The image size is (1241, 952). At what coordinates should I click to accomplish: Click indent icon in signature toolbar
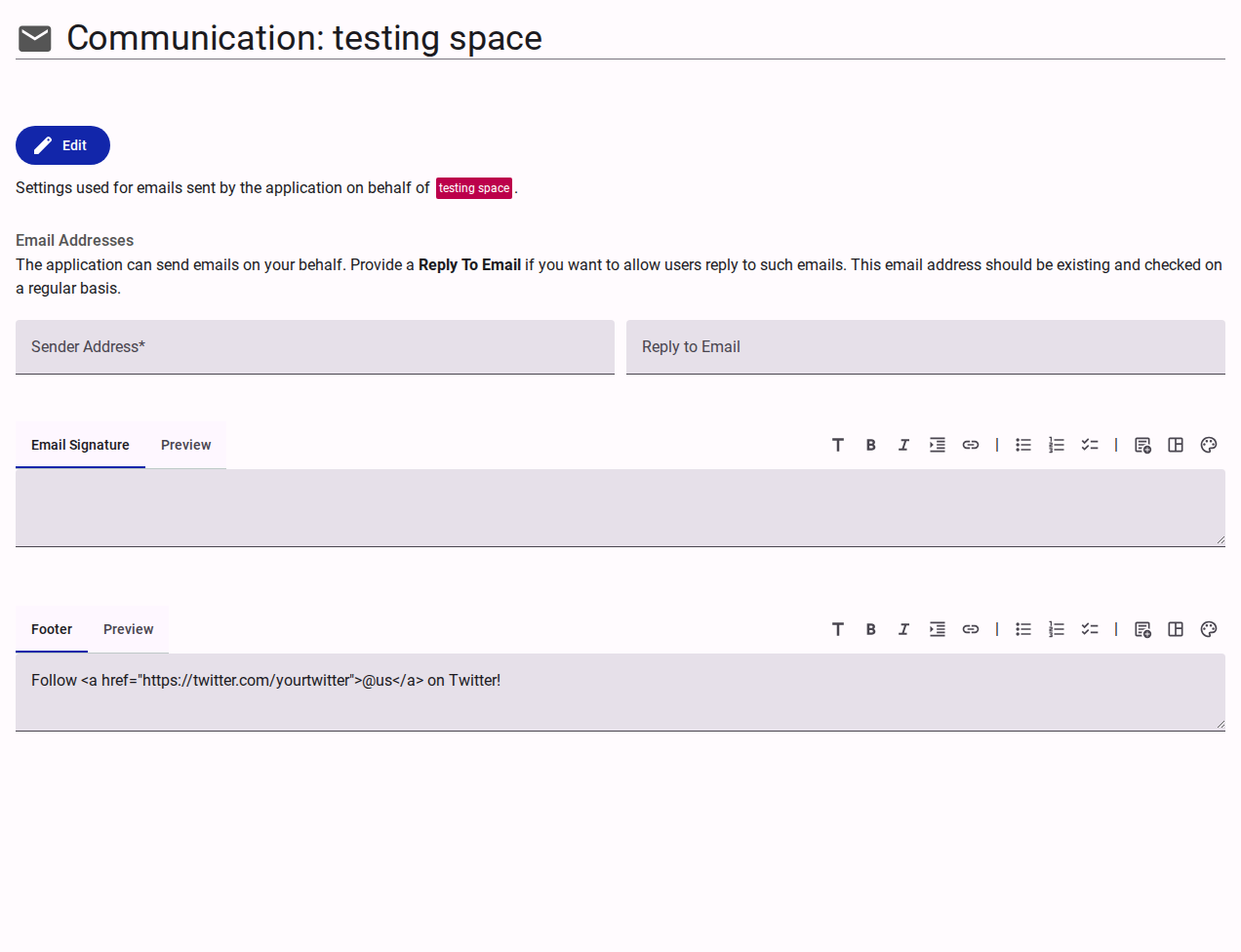938,445
